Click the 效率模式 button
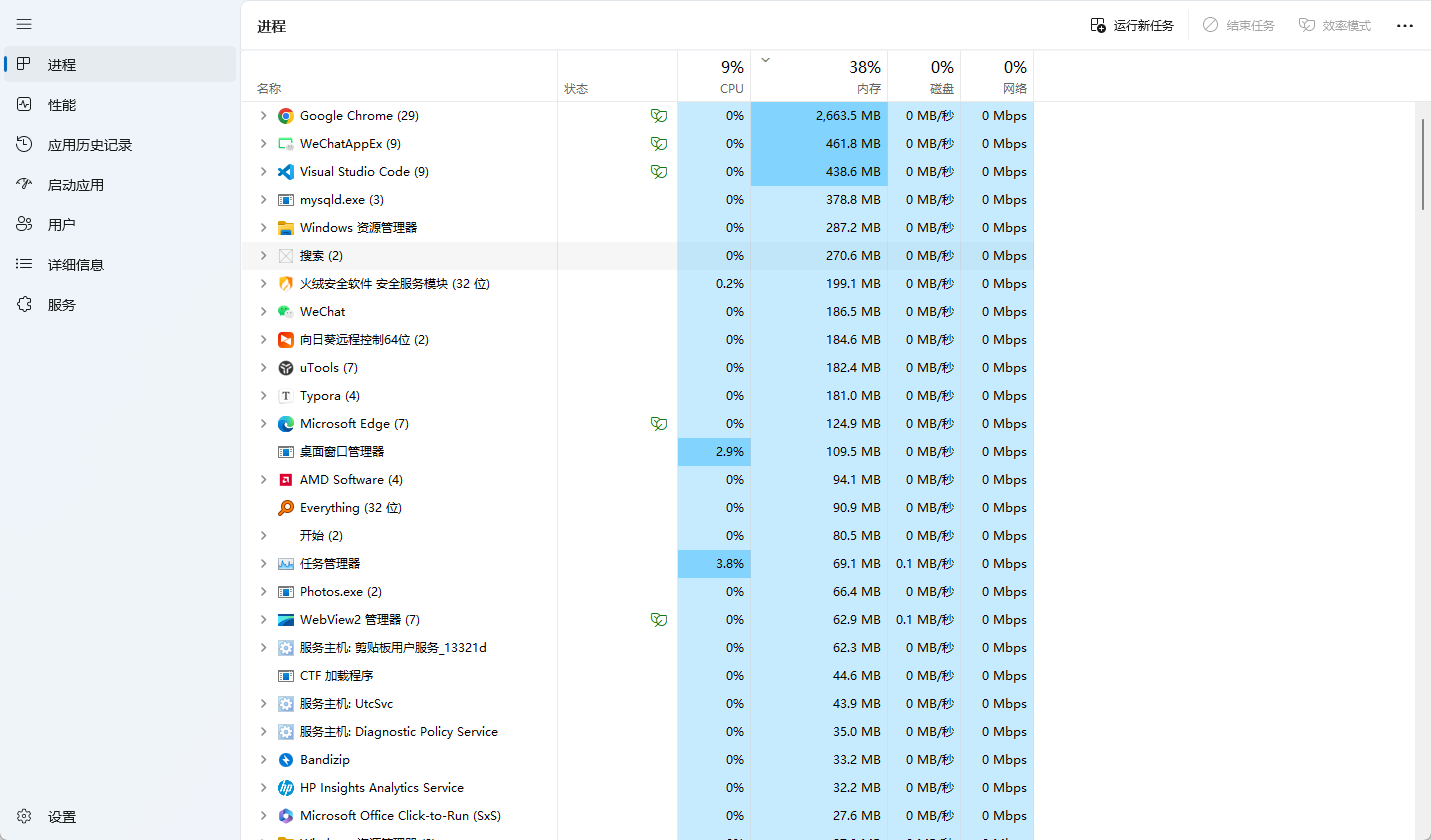 pos(1334,25)
